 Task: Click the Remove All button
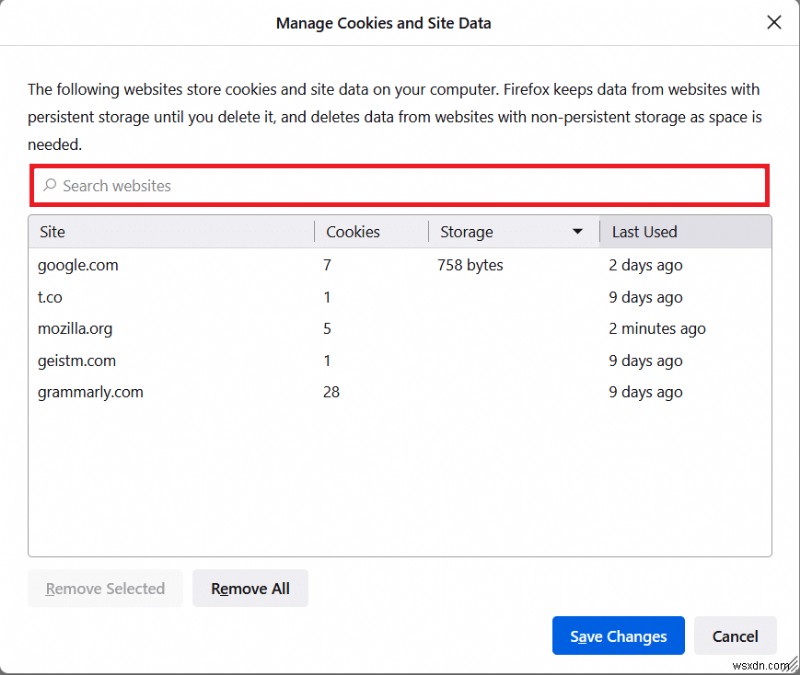coord(250,588)
